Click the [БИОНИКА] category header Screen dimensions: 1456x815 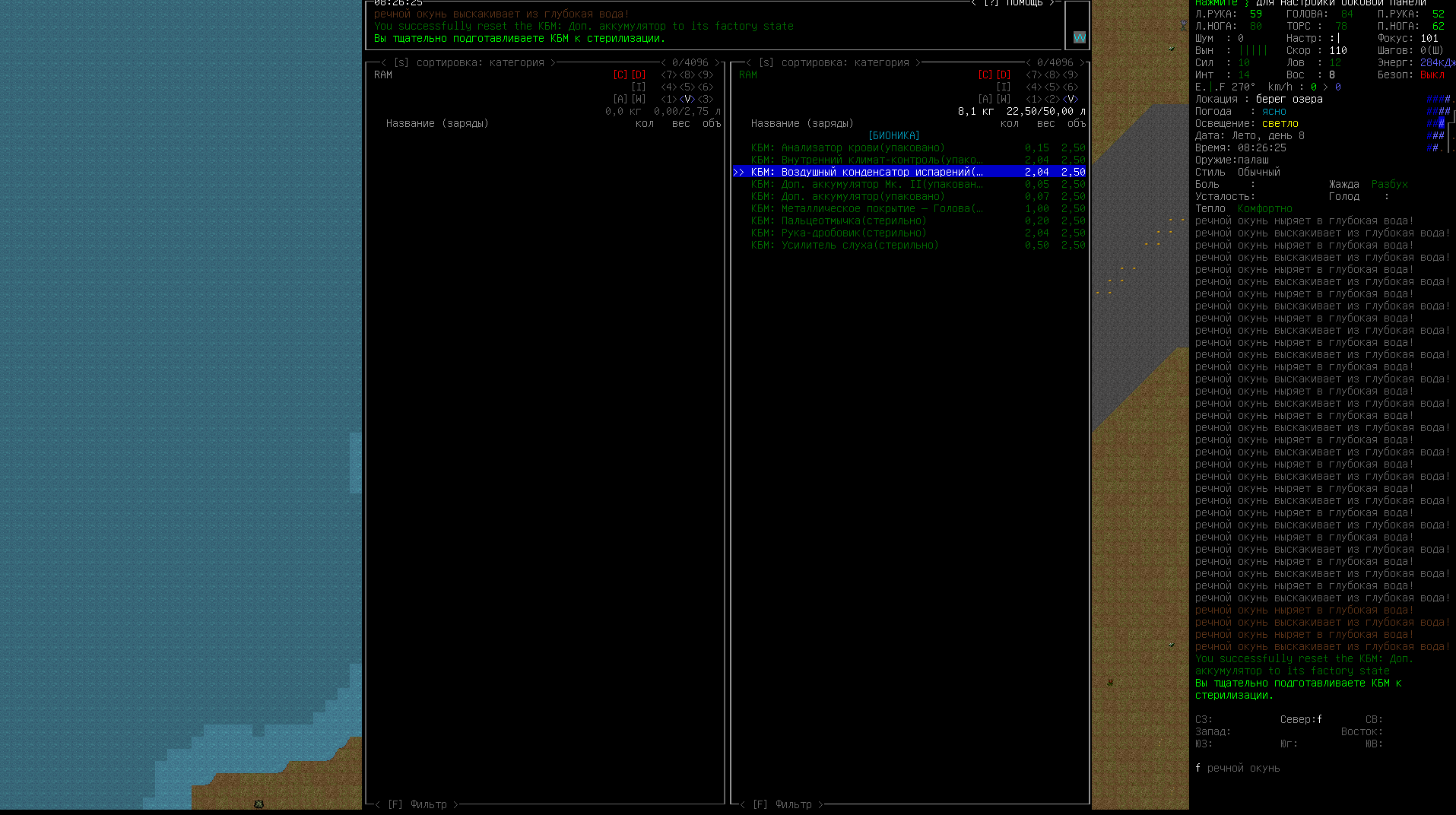894,135
